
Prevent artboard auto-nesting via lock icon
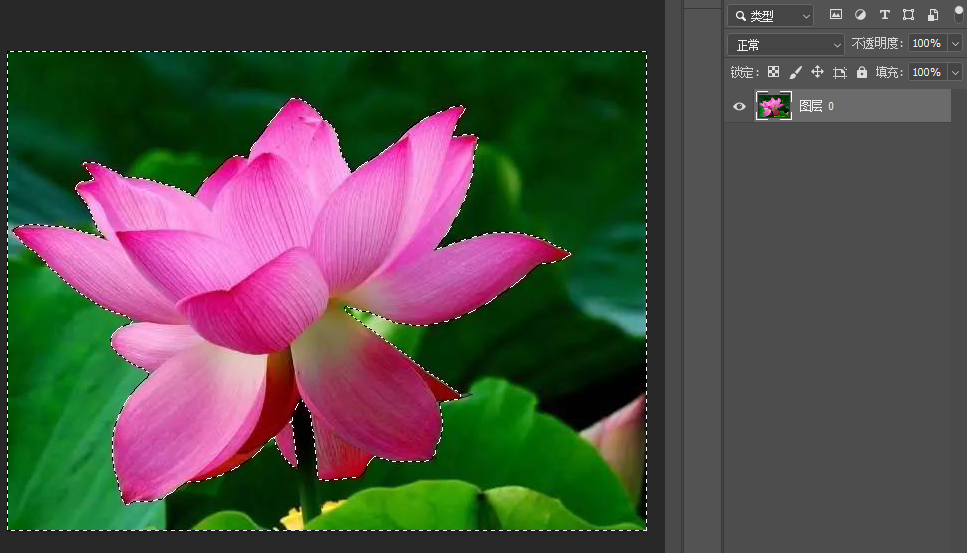coord(840,72)
